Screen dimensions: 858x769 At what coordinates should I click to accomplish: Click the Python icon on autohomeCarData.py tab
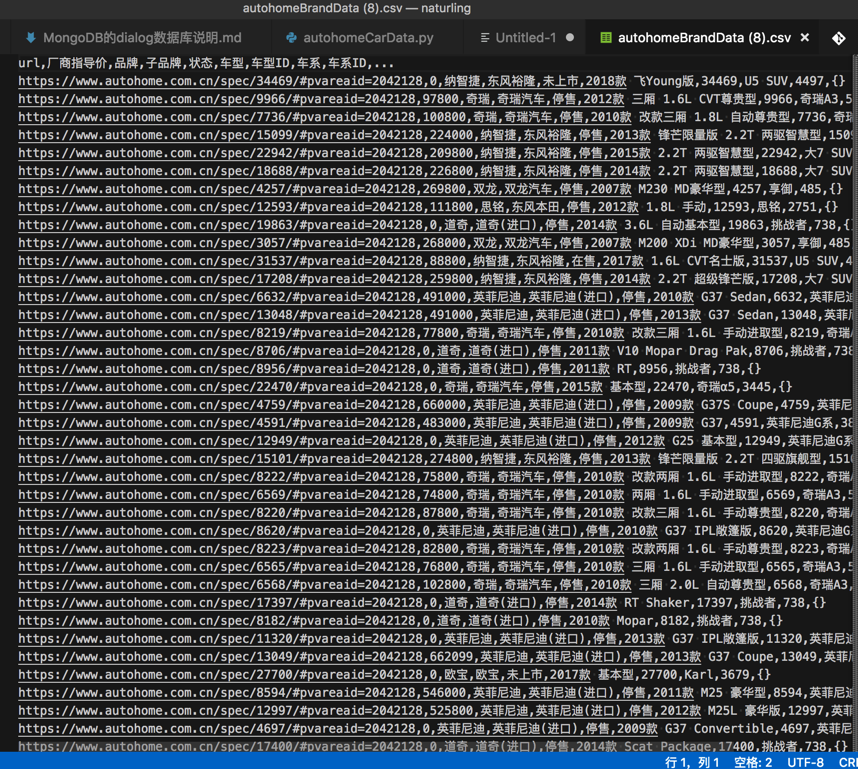(x=291, y=38)
